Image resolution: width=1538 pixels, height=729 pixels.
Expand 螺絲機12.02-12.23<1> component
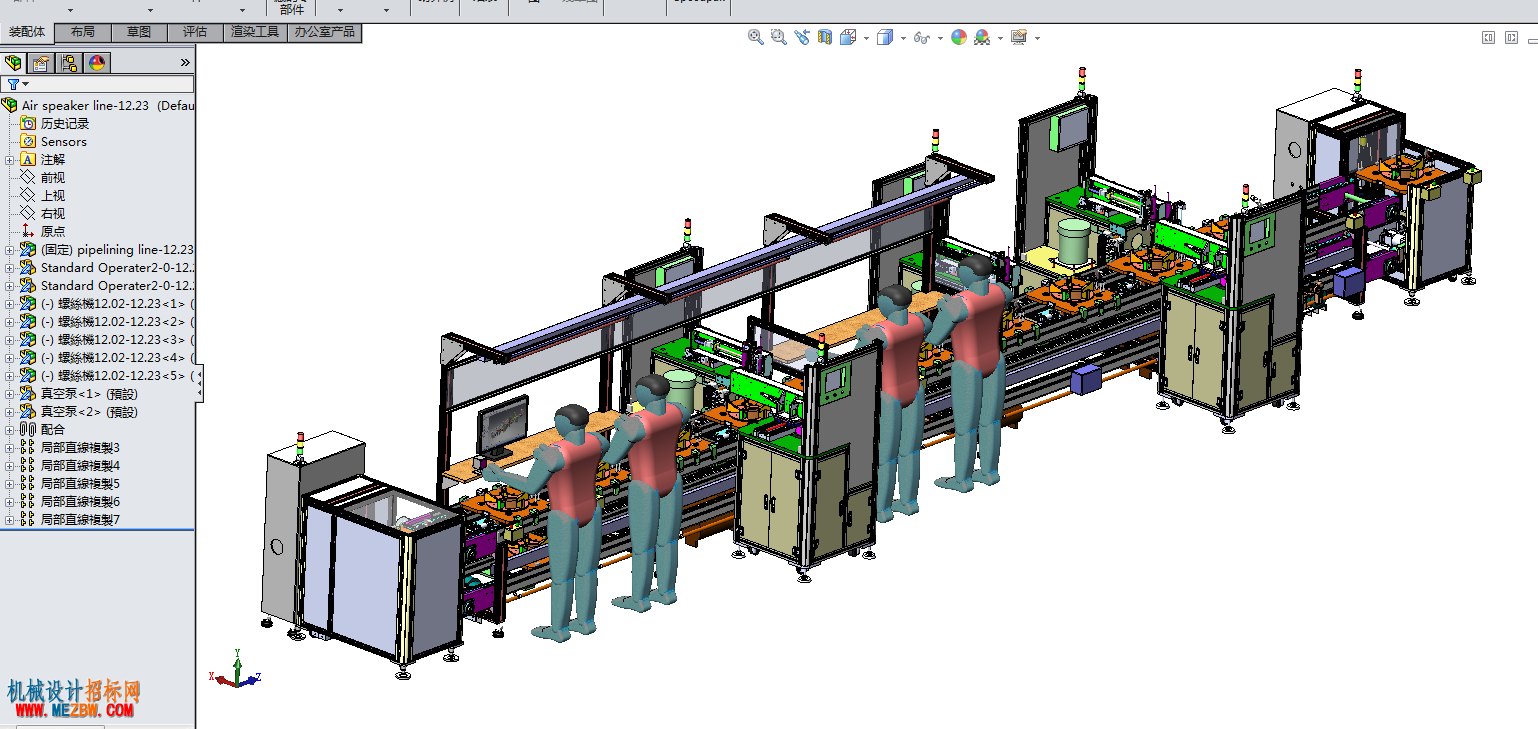[x=10, y=304]
